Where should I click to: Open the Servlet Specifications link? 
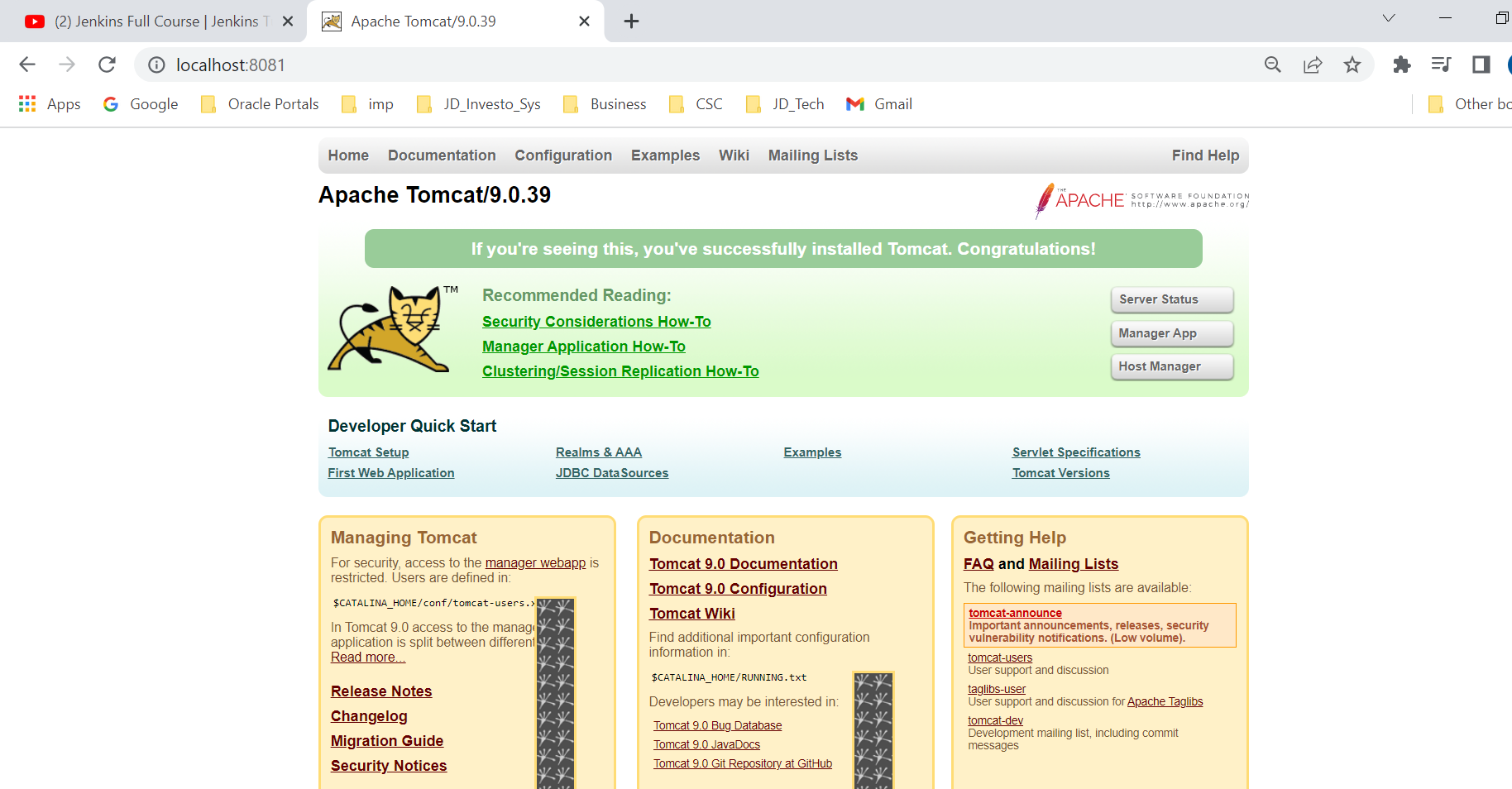(x=1076, y=452)
